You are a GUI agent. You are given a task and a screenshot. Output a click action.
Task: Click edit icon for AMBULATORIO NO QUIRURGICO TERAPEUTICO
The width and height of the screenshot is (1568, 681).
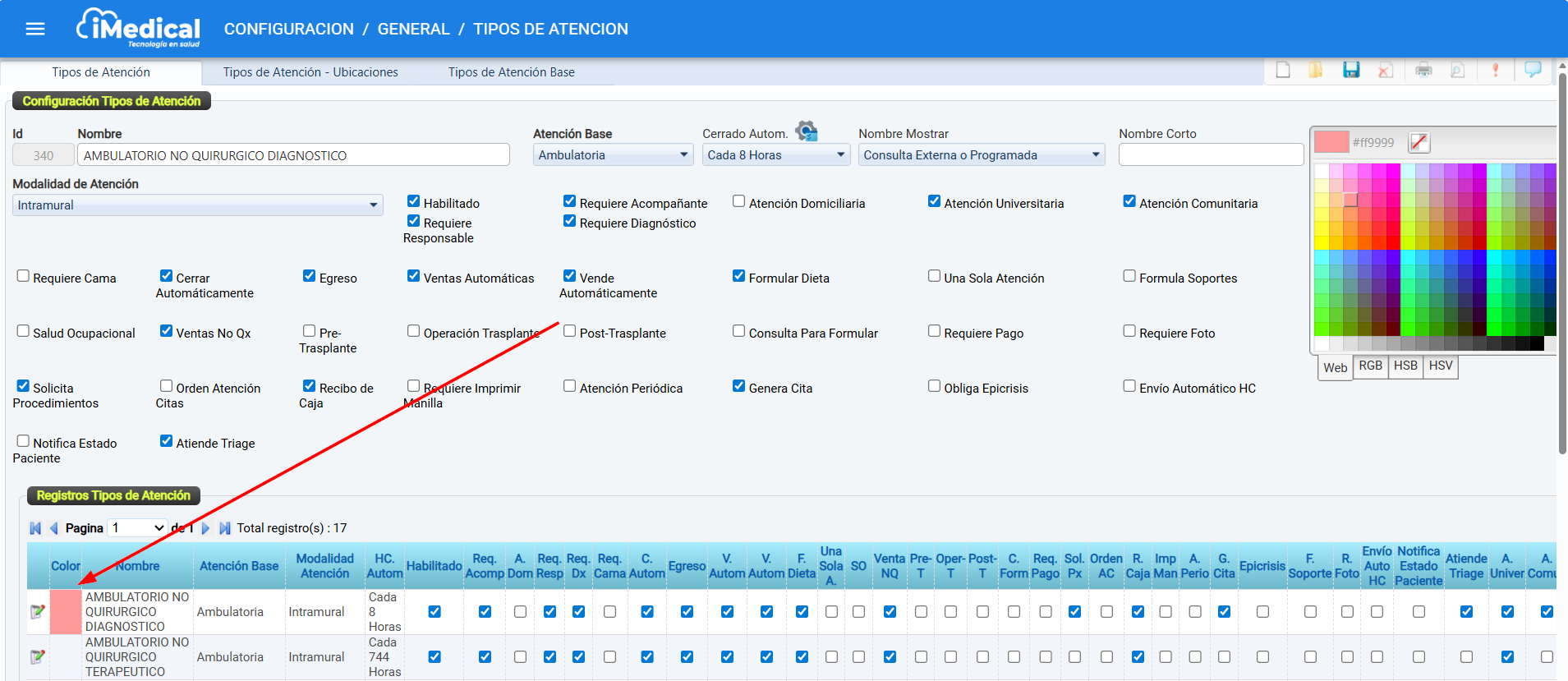(37, 657)
